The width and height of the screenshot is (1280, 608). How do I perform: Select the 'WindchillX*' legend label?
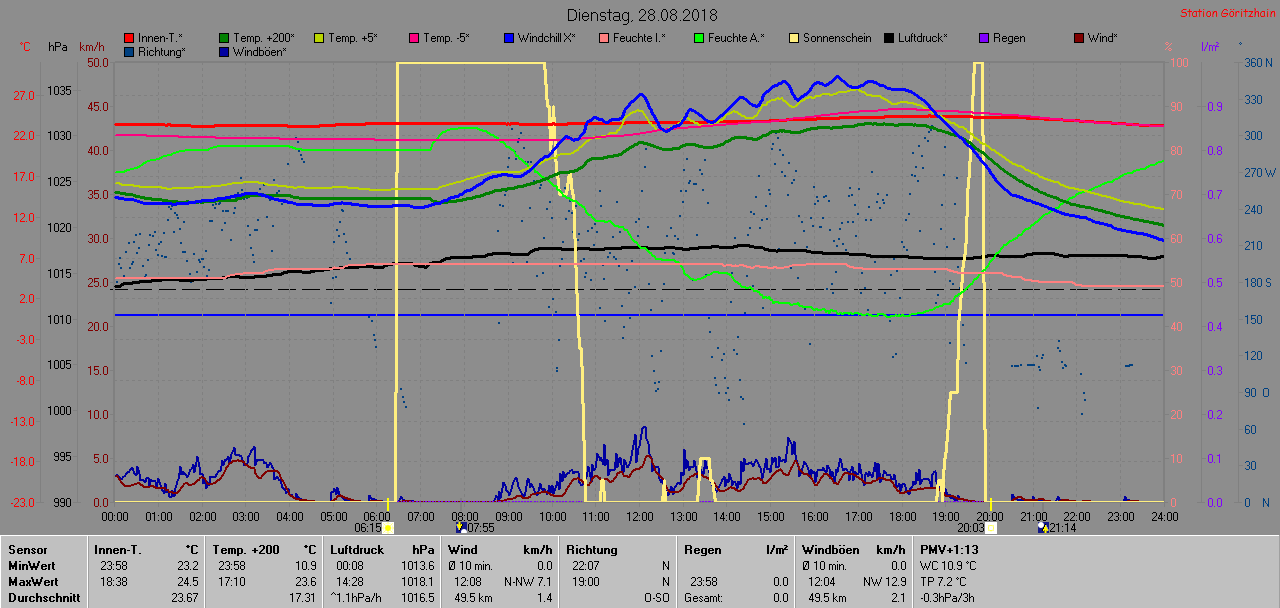547,38
